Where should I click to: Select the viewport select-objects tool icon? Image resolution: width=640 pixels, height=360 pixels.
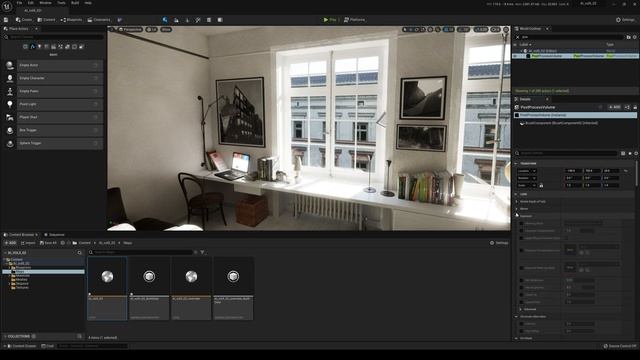point(405,29)
